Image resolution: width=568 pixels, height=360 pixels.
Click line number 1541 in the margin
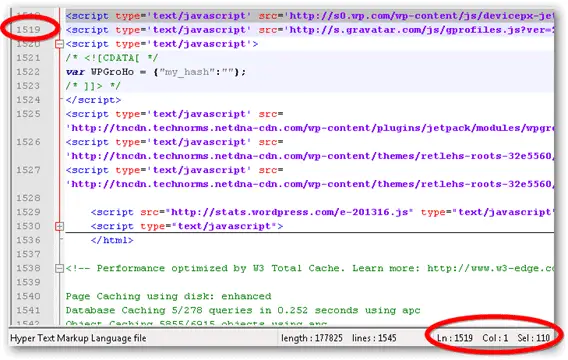[x=28, y=310]
